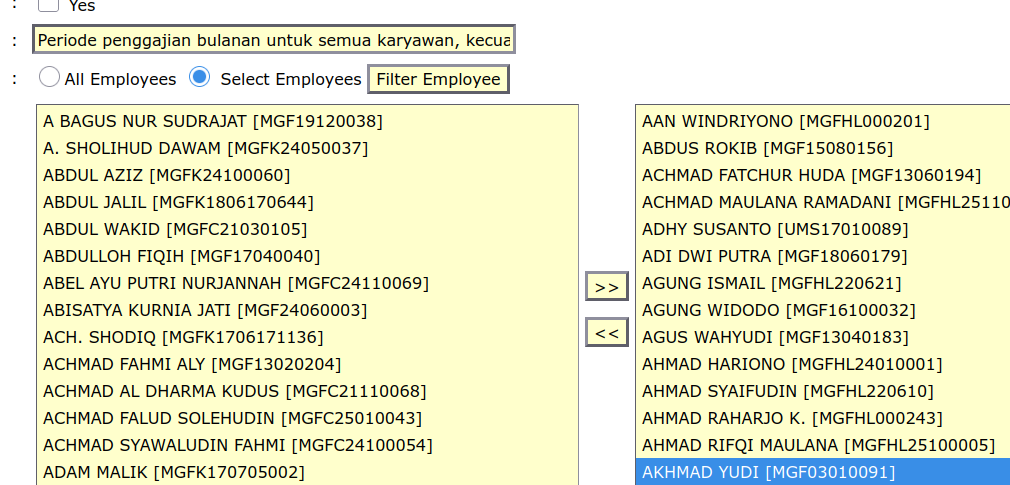Select ABDUL AZIZ employee entry
Image resolution: width=1010 pixels, height=485 pixels.
click(x=166, y=175)
